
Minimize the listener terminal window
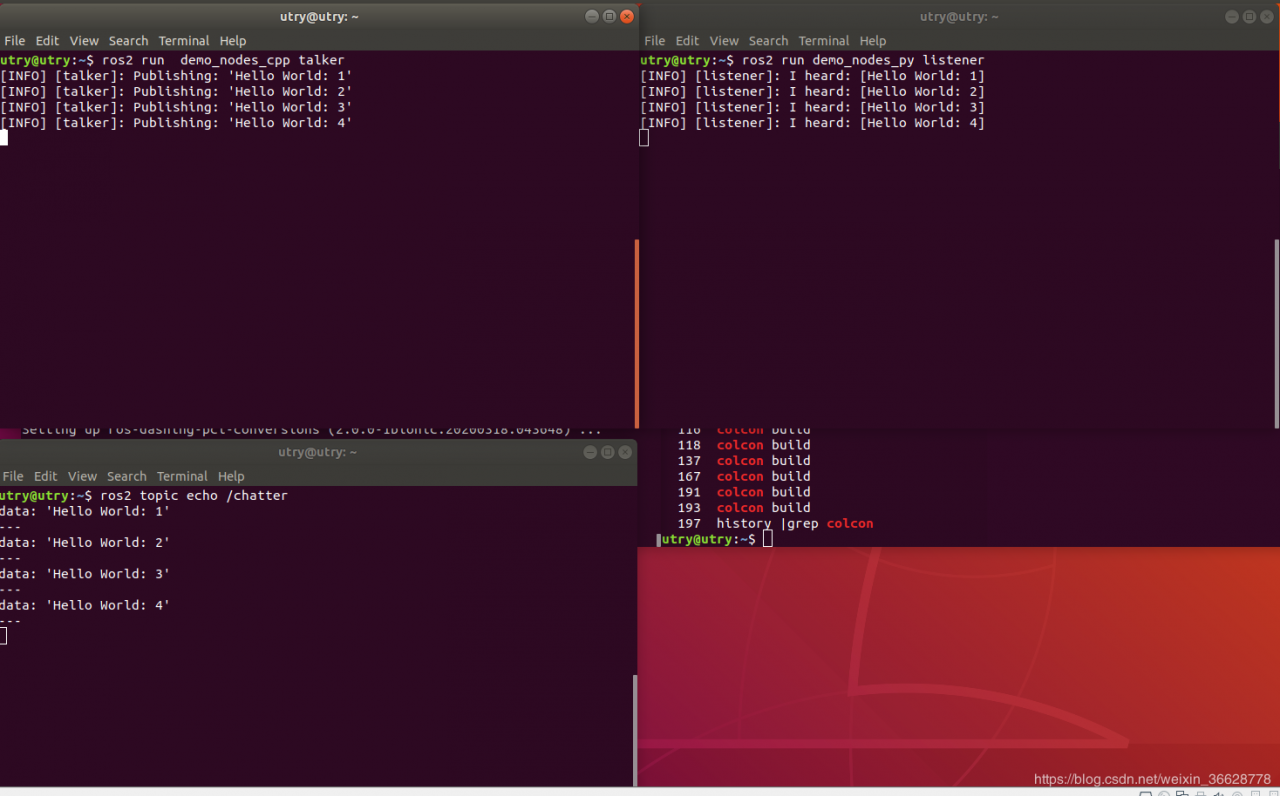pos(1232,17)
